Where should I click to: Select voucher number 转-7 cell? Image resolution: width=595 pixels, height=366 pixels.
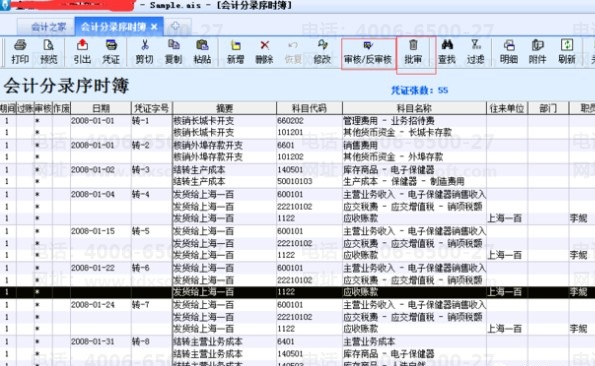[x=152, y=305]
